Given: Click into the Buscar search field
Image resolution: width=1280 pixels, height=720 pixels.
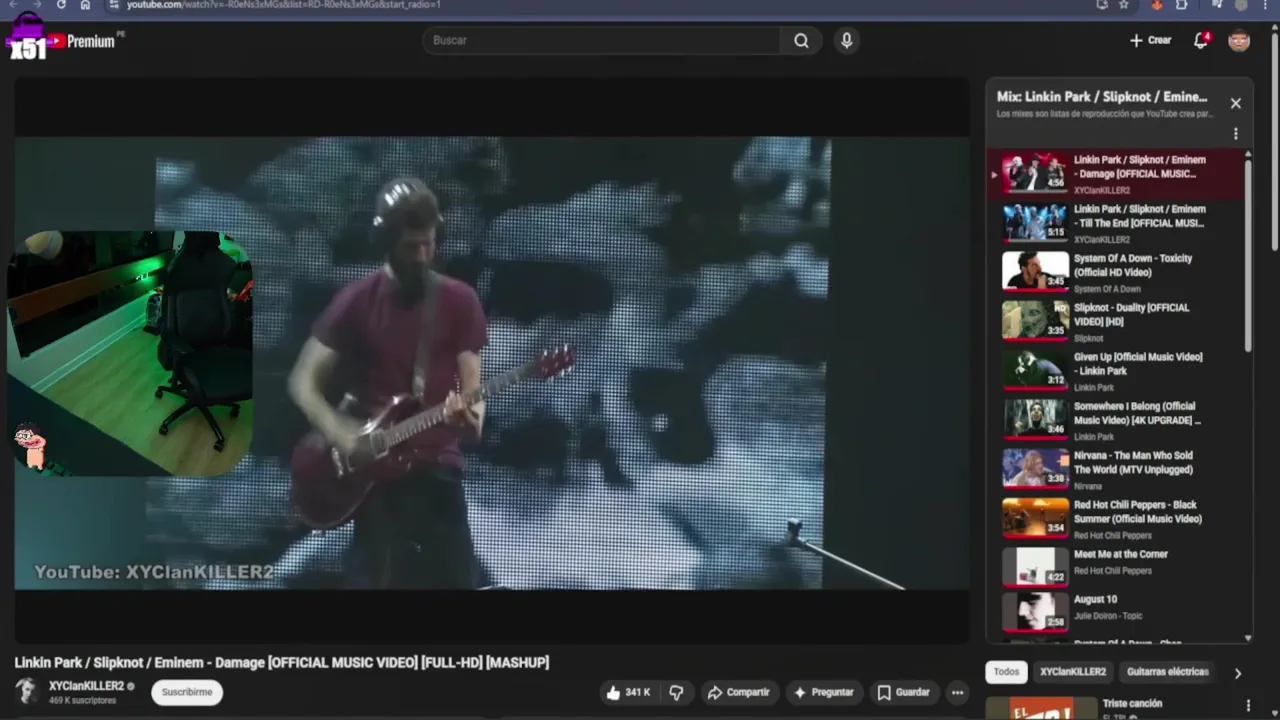Looking at the screenshot, I should coord(601,40).
